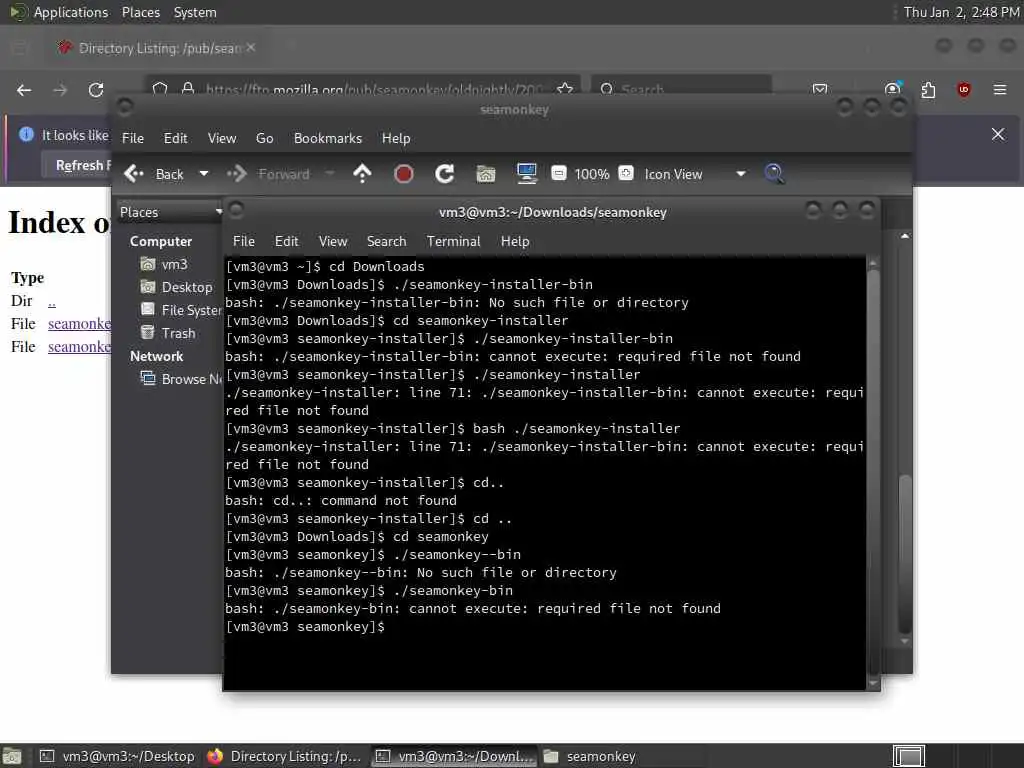Close the Directory Listing browser tab
Viewport: 1024px width, 768px height.
coord(251,48)
